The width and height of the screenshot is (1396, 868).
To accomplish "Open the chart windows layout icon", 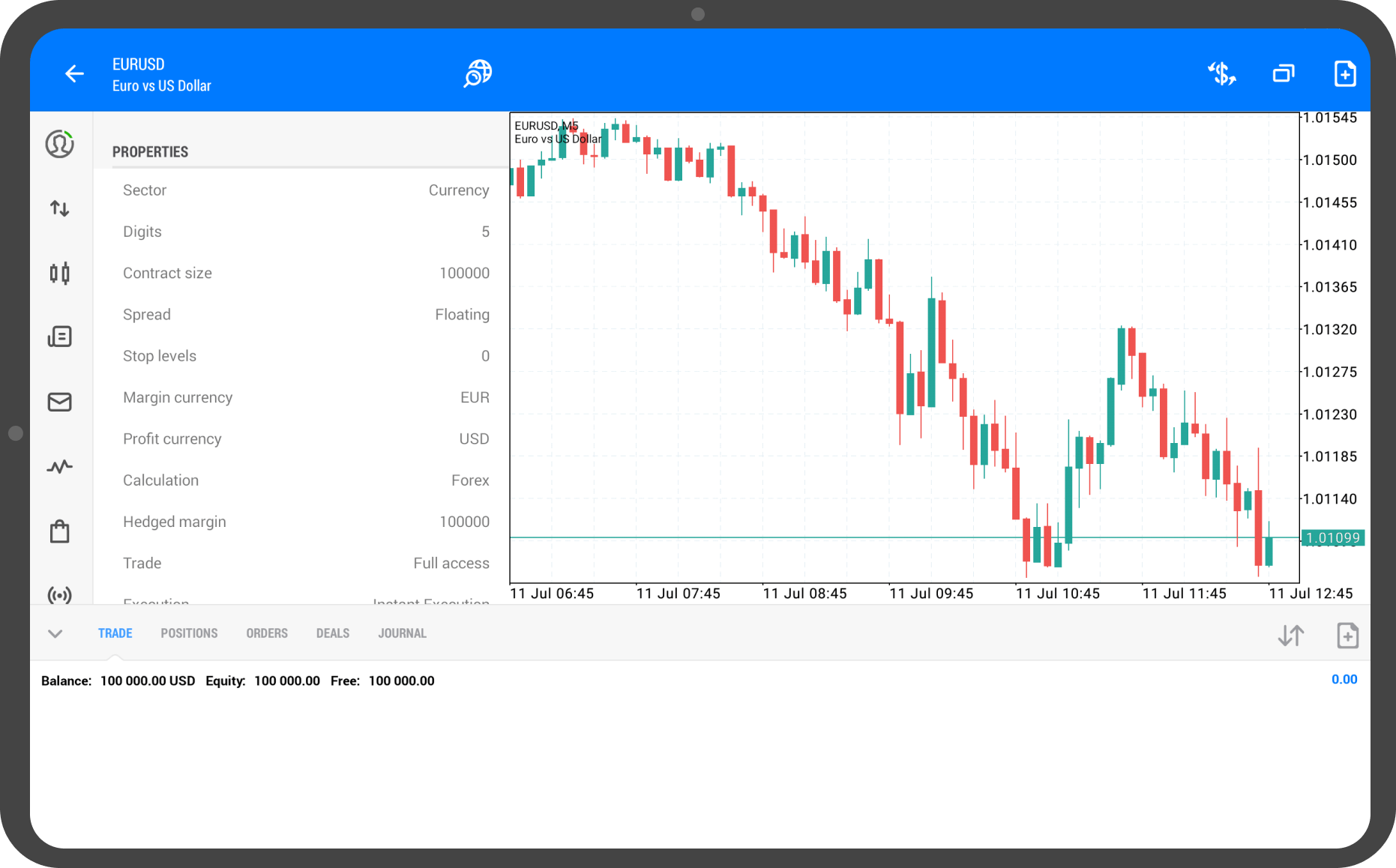I will coord(1284,73).
